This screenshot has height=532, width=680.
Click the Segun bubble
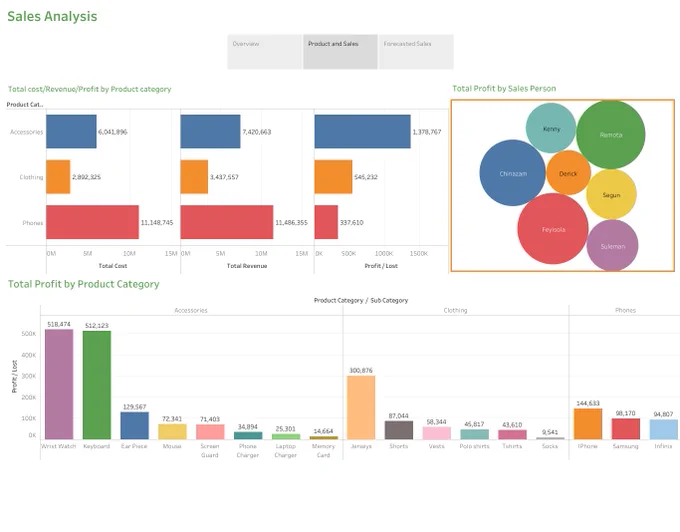(x=611, y=194)
